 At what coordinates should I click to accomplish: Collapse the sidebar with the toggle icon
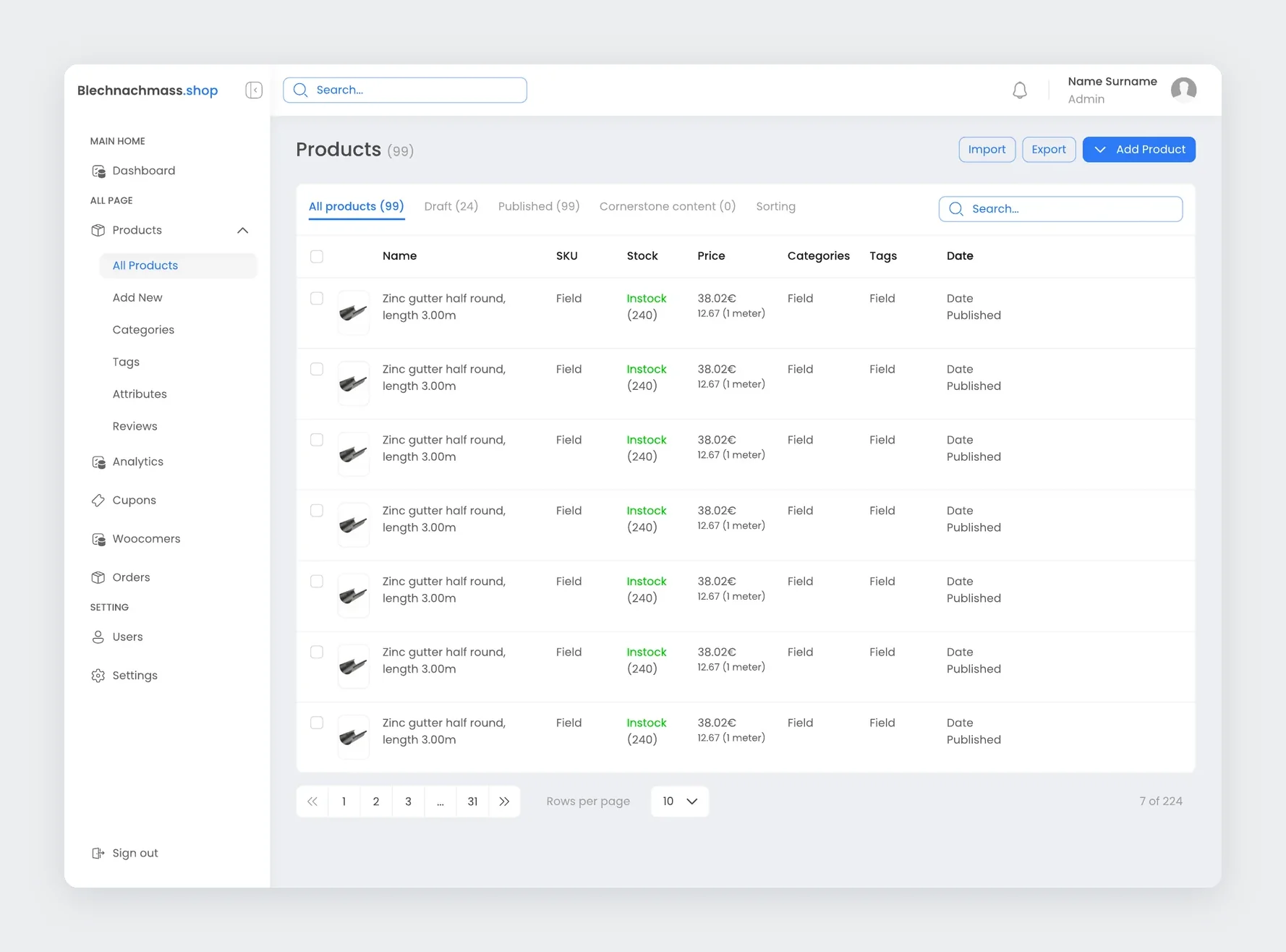tap(254, 90)
